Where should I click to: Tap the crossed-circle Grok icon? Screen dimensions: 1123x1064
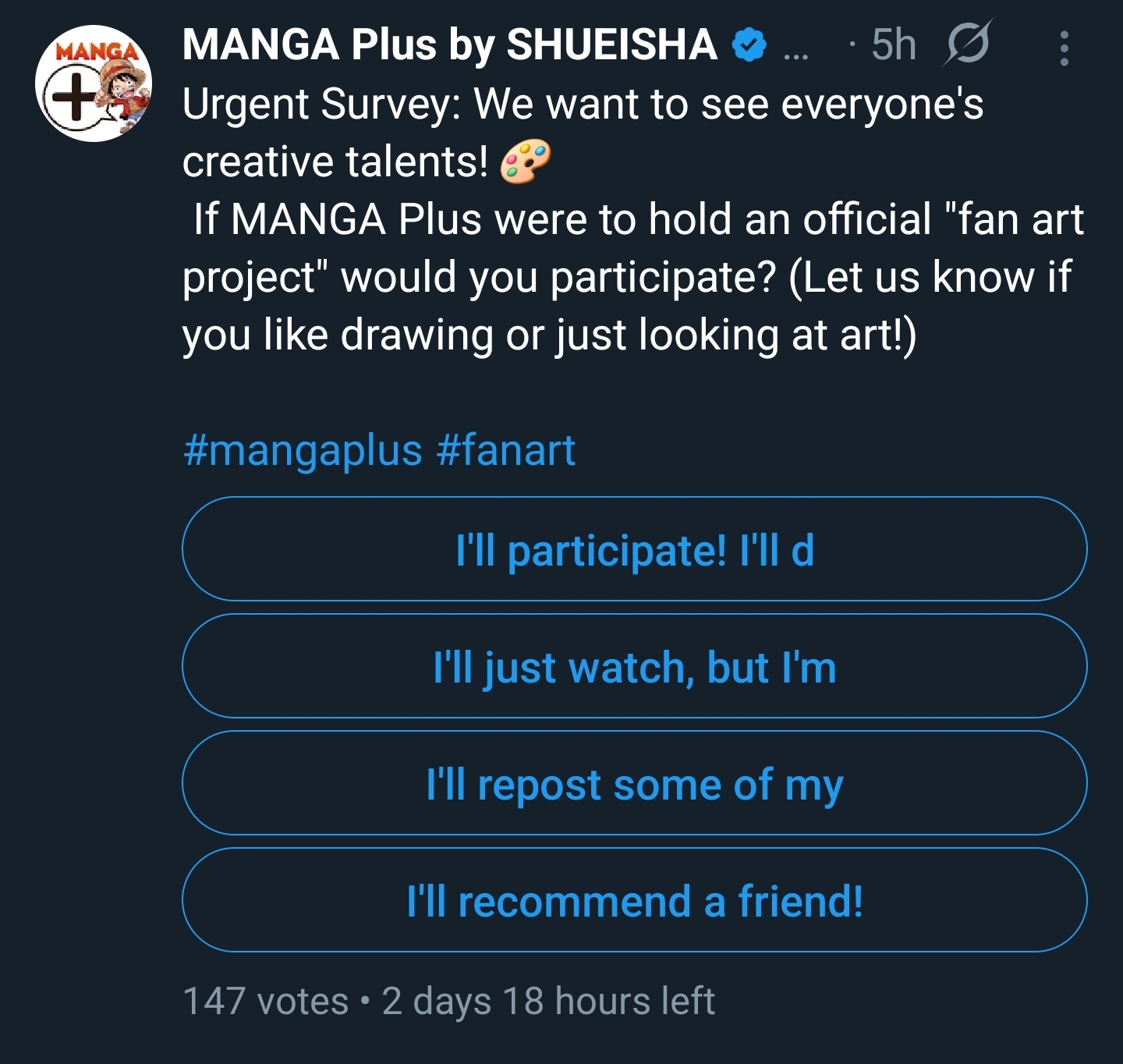(x=968, y=44)
